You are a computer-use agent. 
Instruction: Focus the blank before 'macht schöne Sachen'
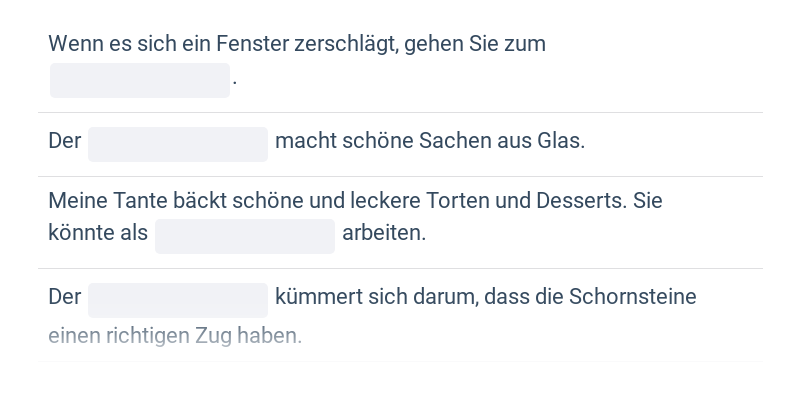click(x=178, y=143)
